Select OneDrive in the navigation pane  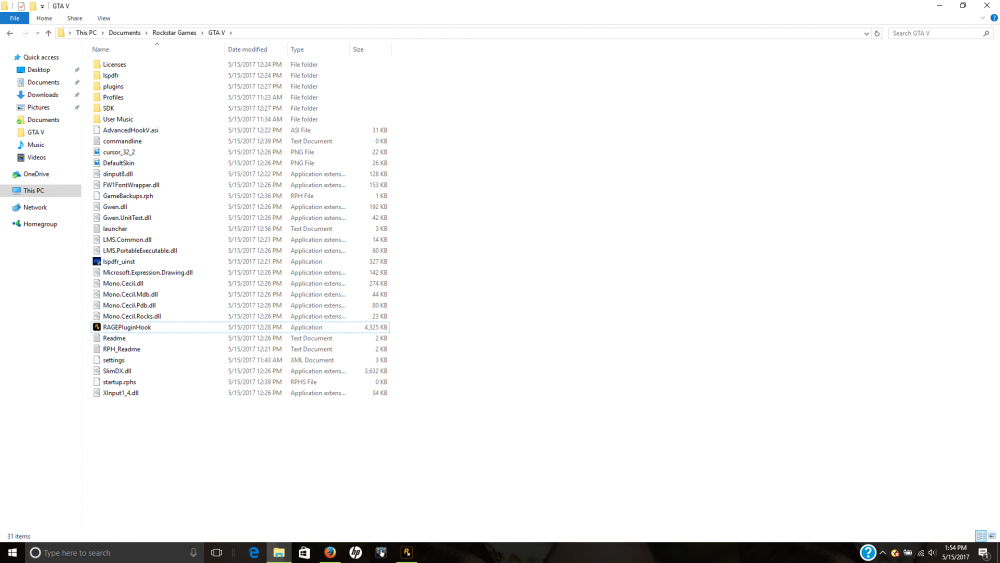click(x=36, y=174)
